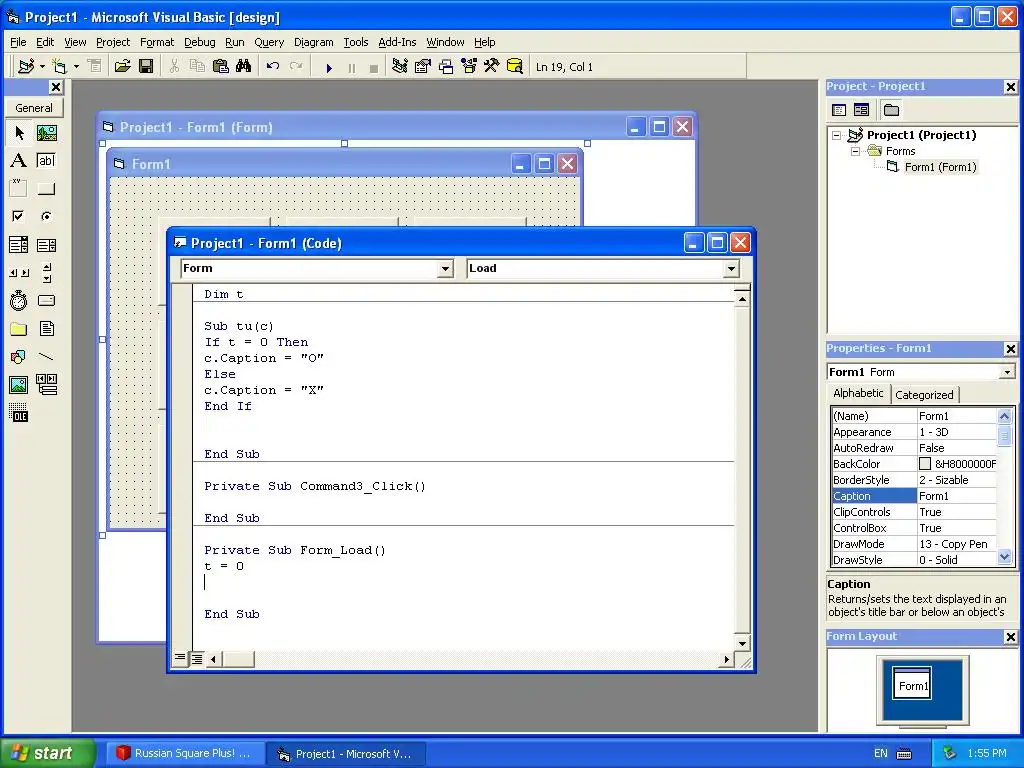Click Open Project toolbar icon

coord(122,67)
